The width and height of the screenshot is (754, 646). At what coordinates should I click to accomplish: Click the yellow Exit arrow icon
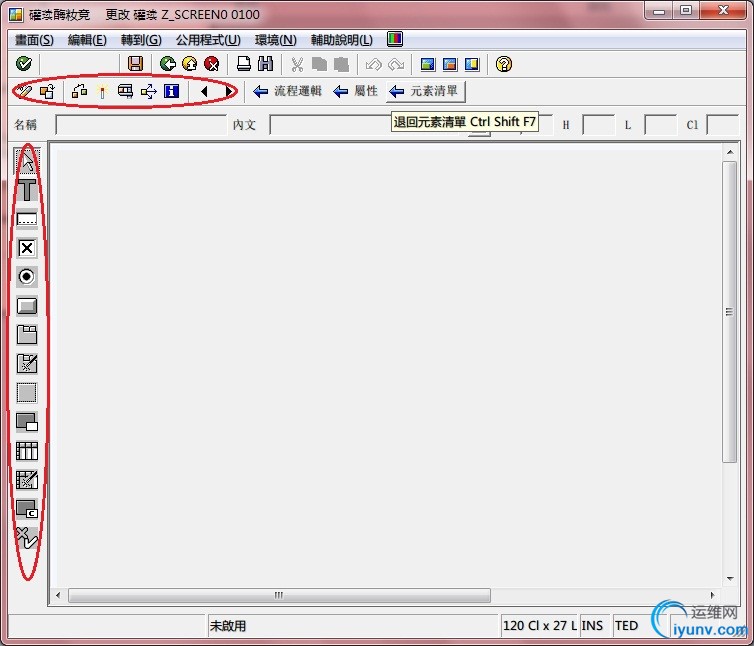click(x=189, y=63)
